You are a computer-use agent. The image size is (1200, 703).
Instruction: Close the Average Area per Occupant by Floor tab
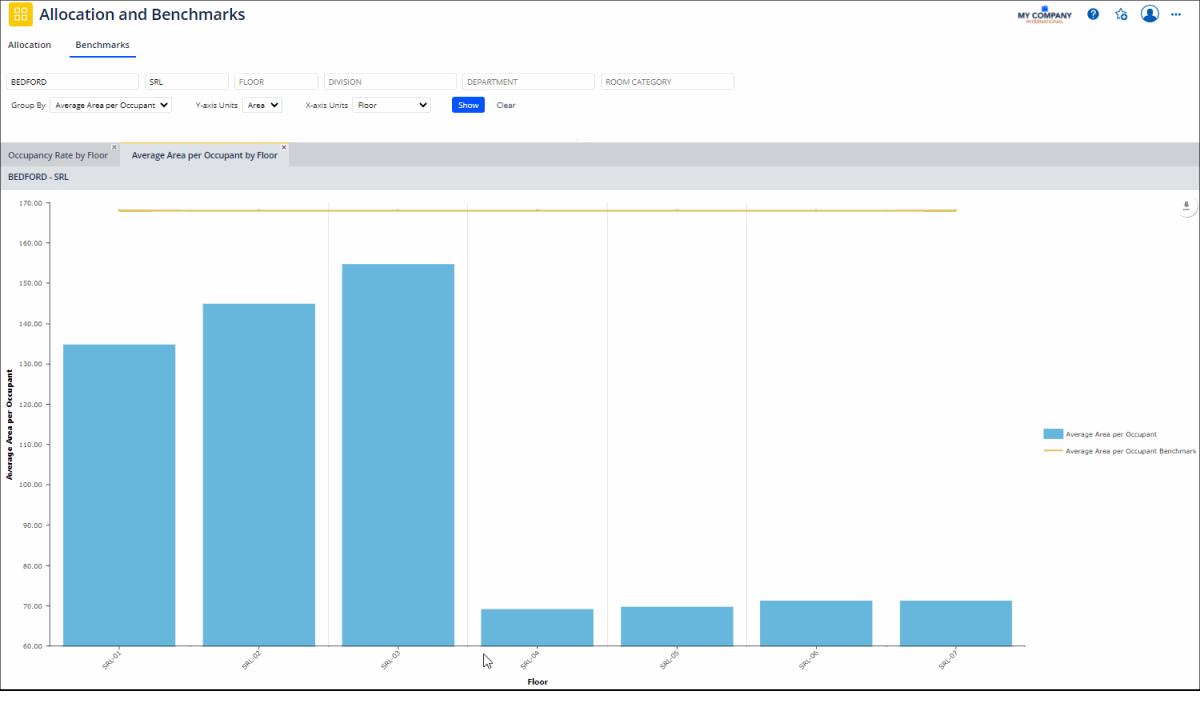(284, 147)
